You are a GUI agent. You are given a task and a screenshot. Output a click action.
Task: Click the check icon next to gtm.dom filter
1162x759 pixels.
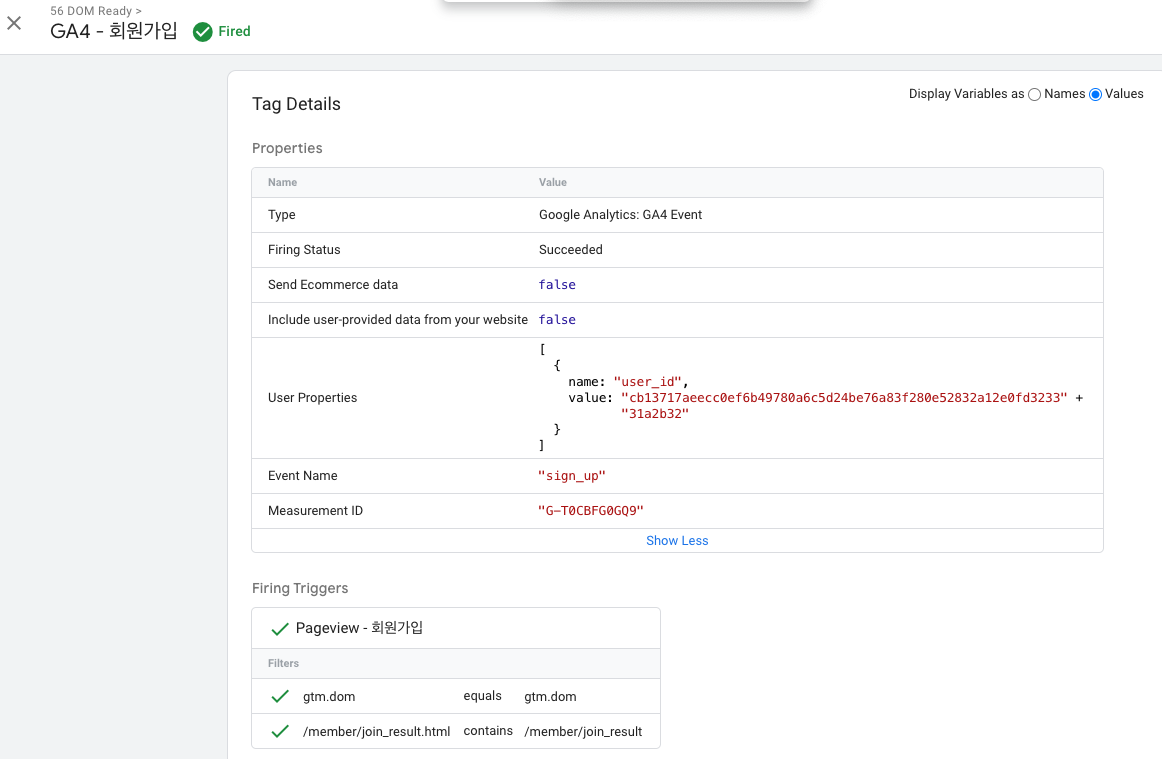coord(280,697)
